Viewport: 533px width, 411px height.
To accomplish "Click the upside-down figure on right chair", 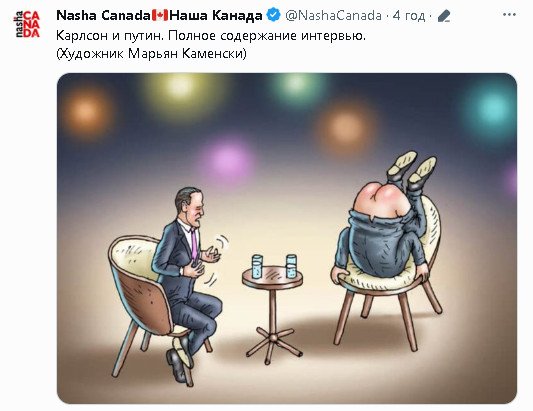I will click(x=386, y=218).
